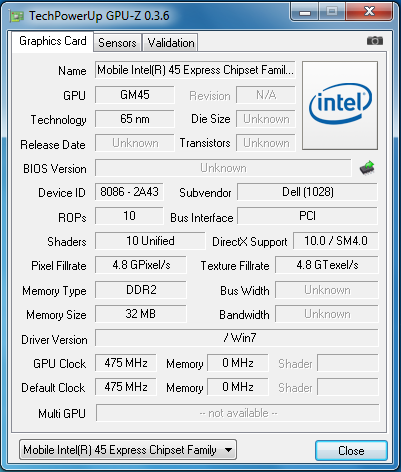The width and height of the screenshot is (401, 472).
Task: Click the Device ID field 8086 - 2A43
Action: 129,192
